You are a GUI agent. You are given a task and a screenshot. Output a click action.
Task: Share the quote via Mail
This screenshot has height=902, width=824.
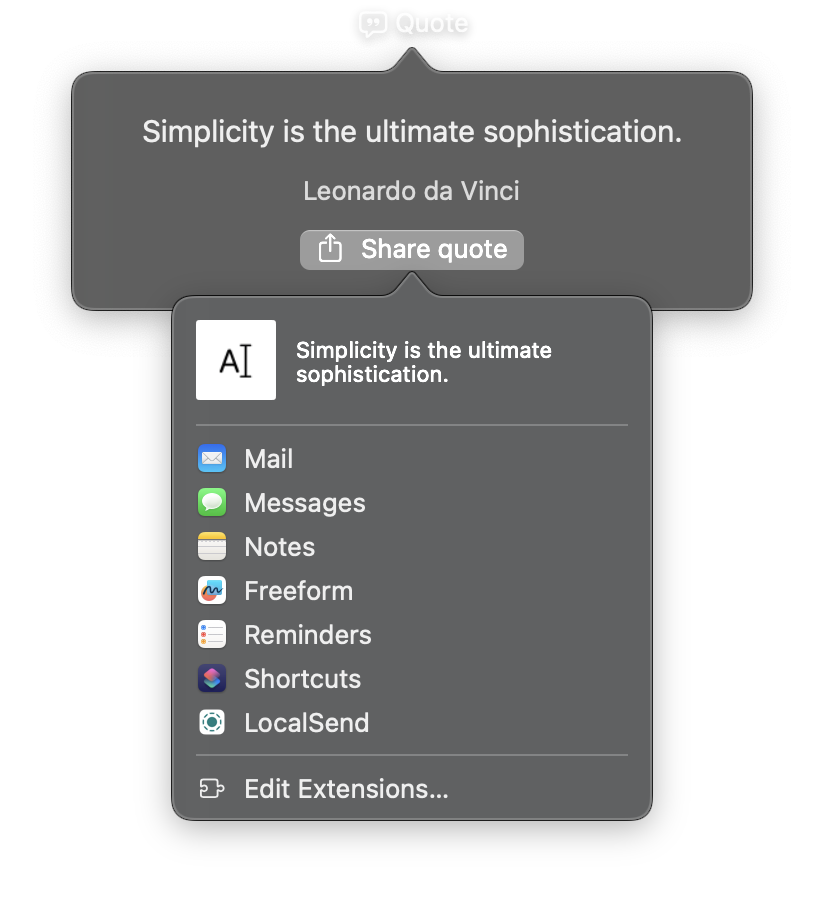(x=412, y=458)
